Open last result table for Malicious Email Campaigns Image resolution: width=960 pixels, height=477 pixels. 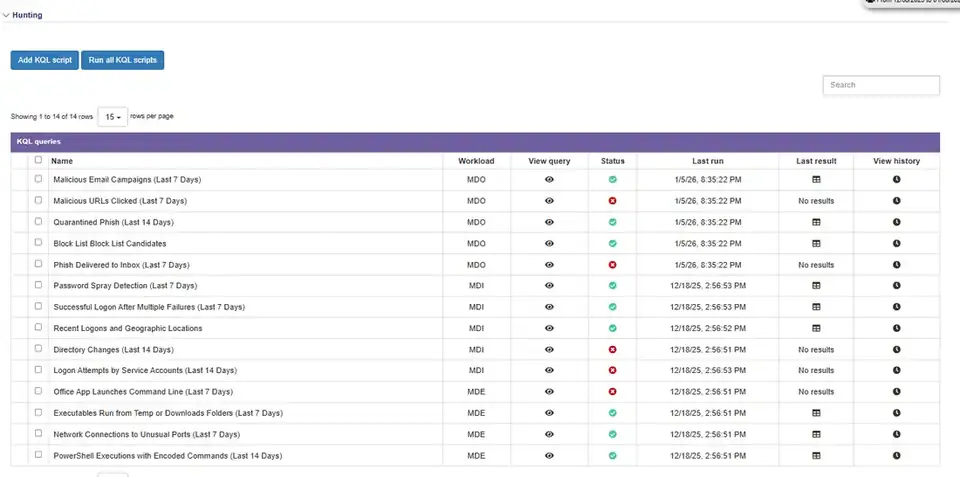(816, 179)
